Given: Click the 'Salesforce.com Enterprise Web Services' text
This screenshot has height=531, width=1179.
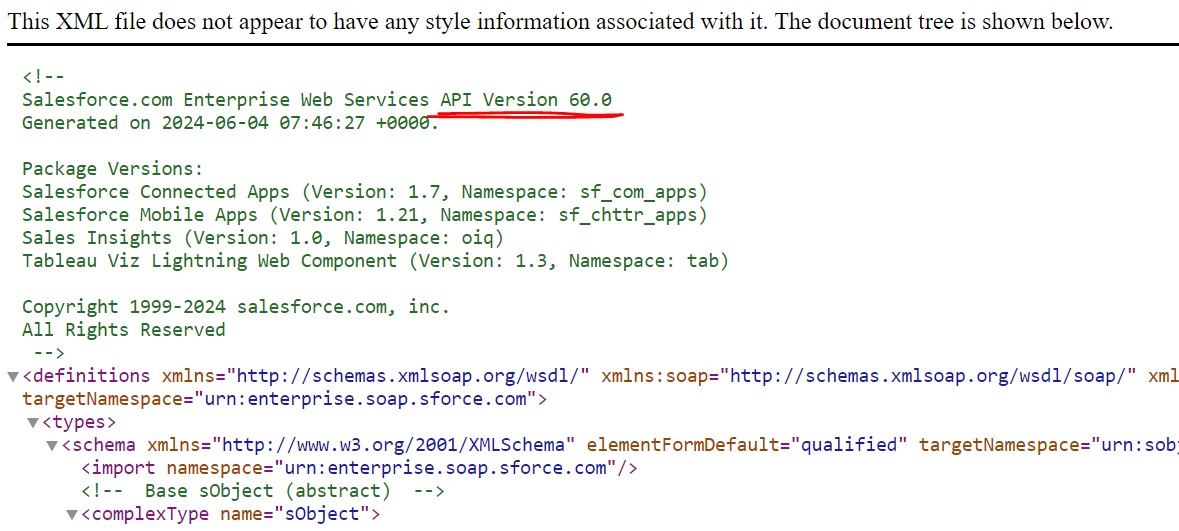Looking at the screenshot, I should 226,99.
